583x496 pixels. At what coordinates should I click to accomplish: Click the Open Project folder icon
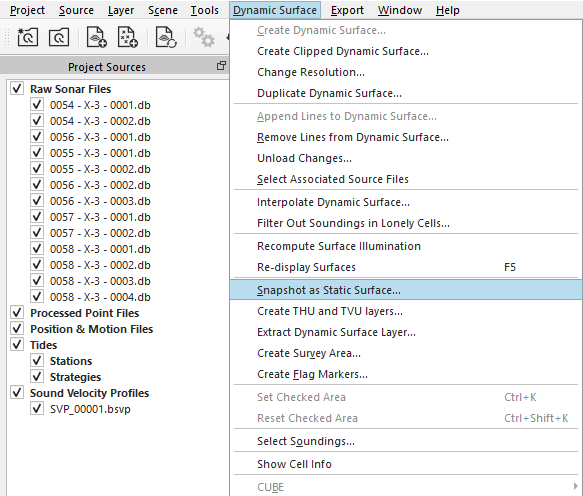(x=59, y=37)
